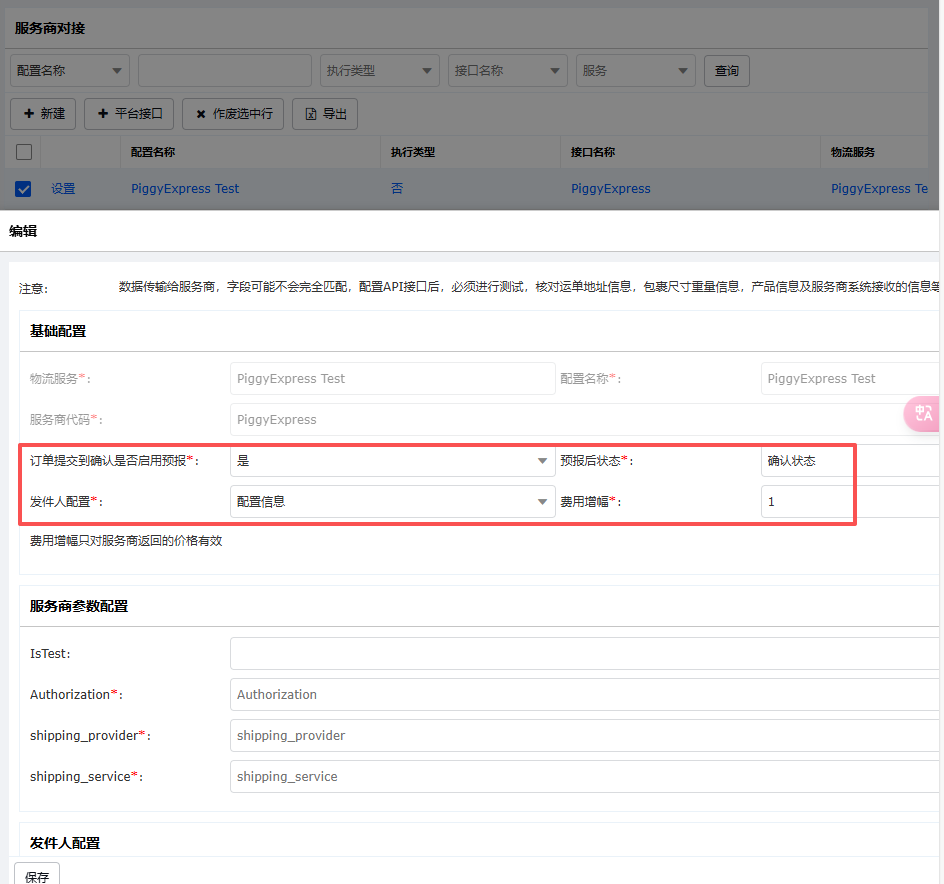The width and height of the screenshot is (944, 884).
Task: Focus the shipping_provider input field
Action: coord(584,735)
